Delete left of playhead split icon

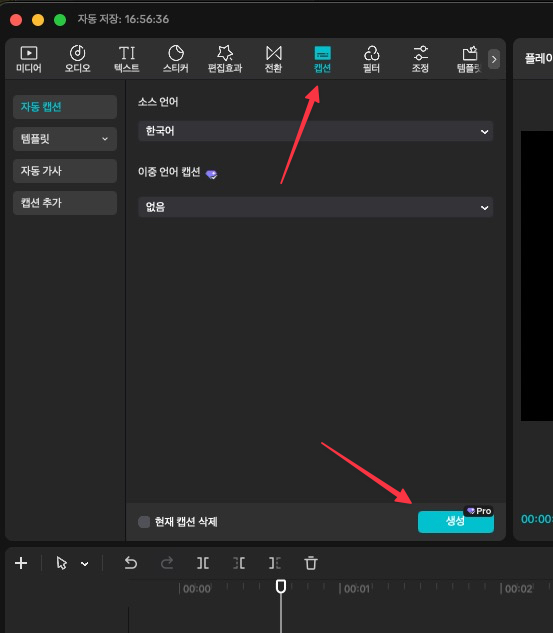(239, 563)
